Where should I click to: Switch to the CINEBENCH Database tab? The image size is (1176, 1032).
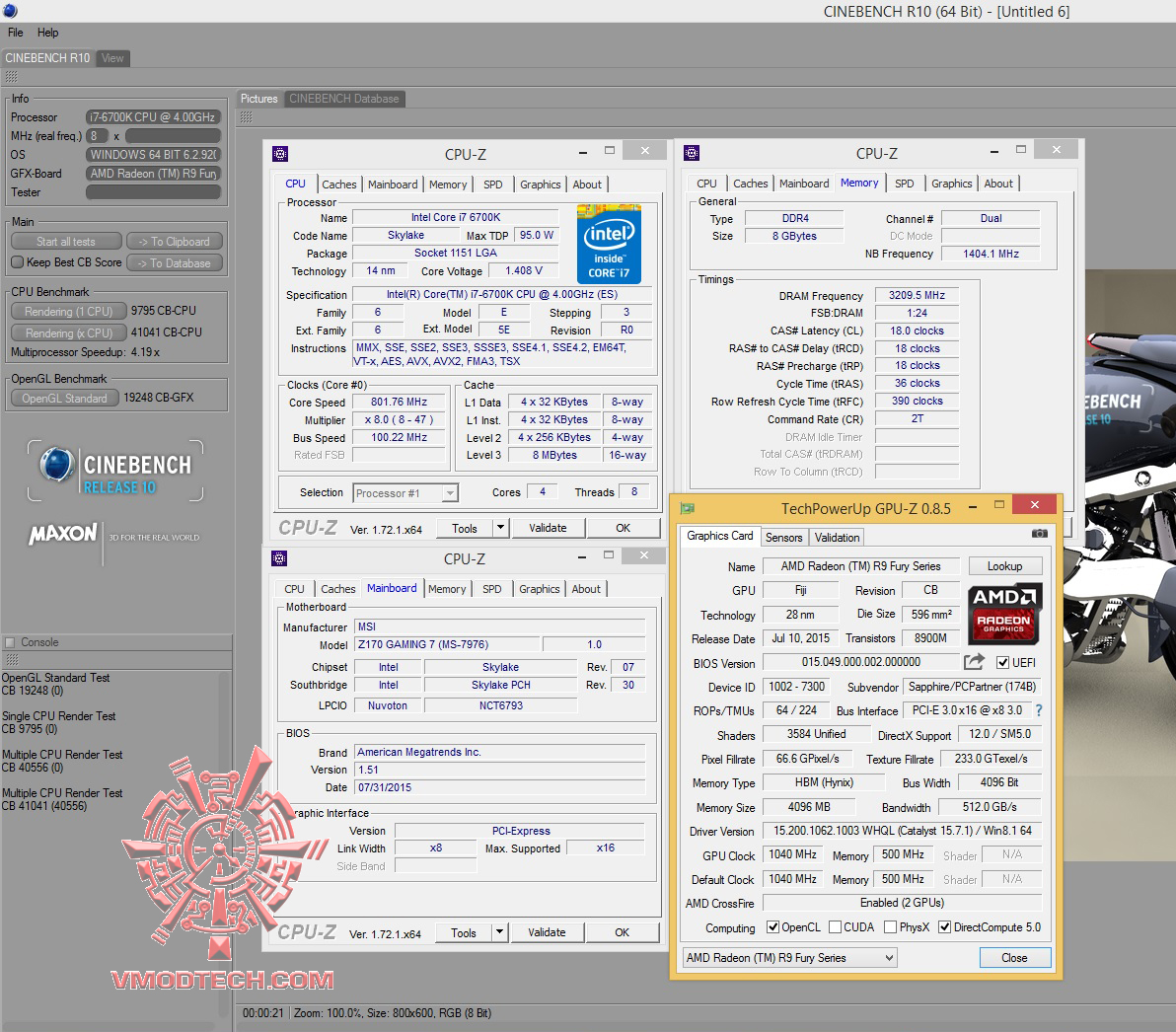click(343, 99)
